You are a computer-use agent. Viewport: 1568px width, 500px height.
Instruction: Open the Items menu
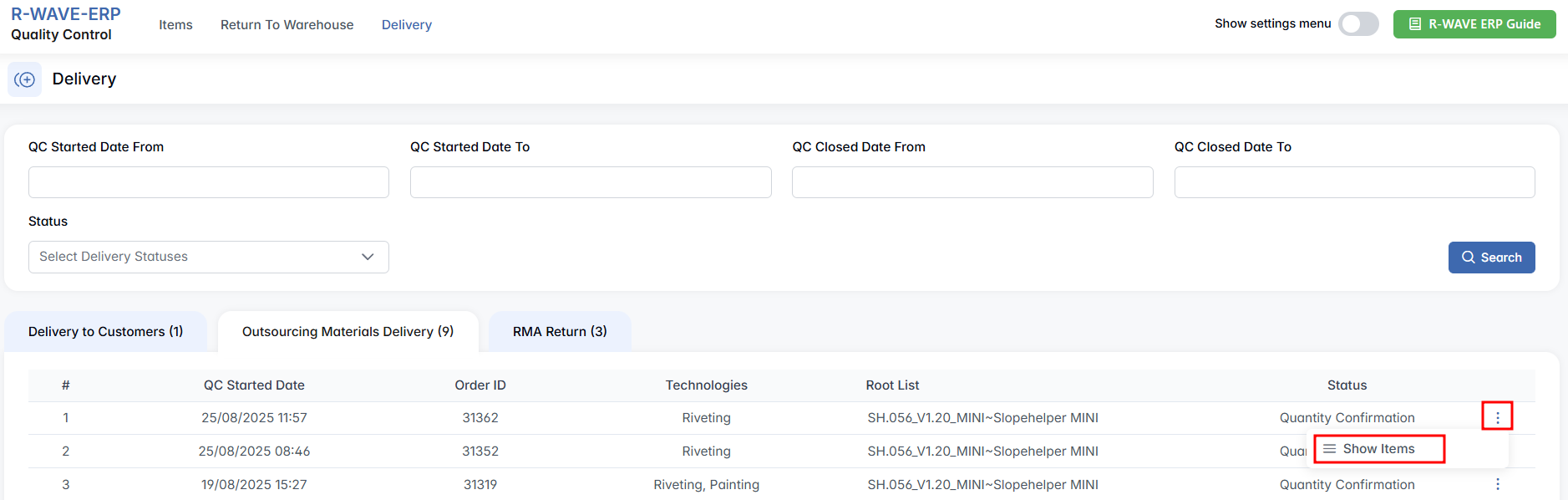(175, 25)
